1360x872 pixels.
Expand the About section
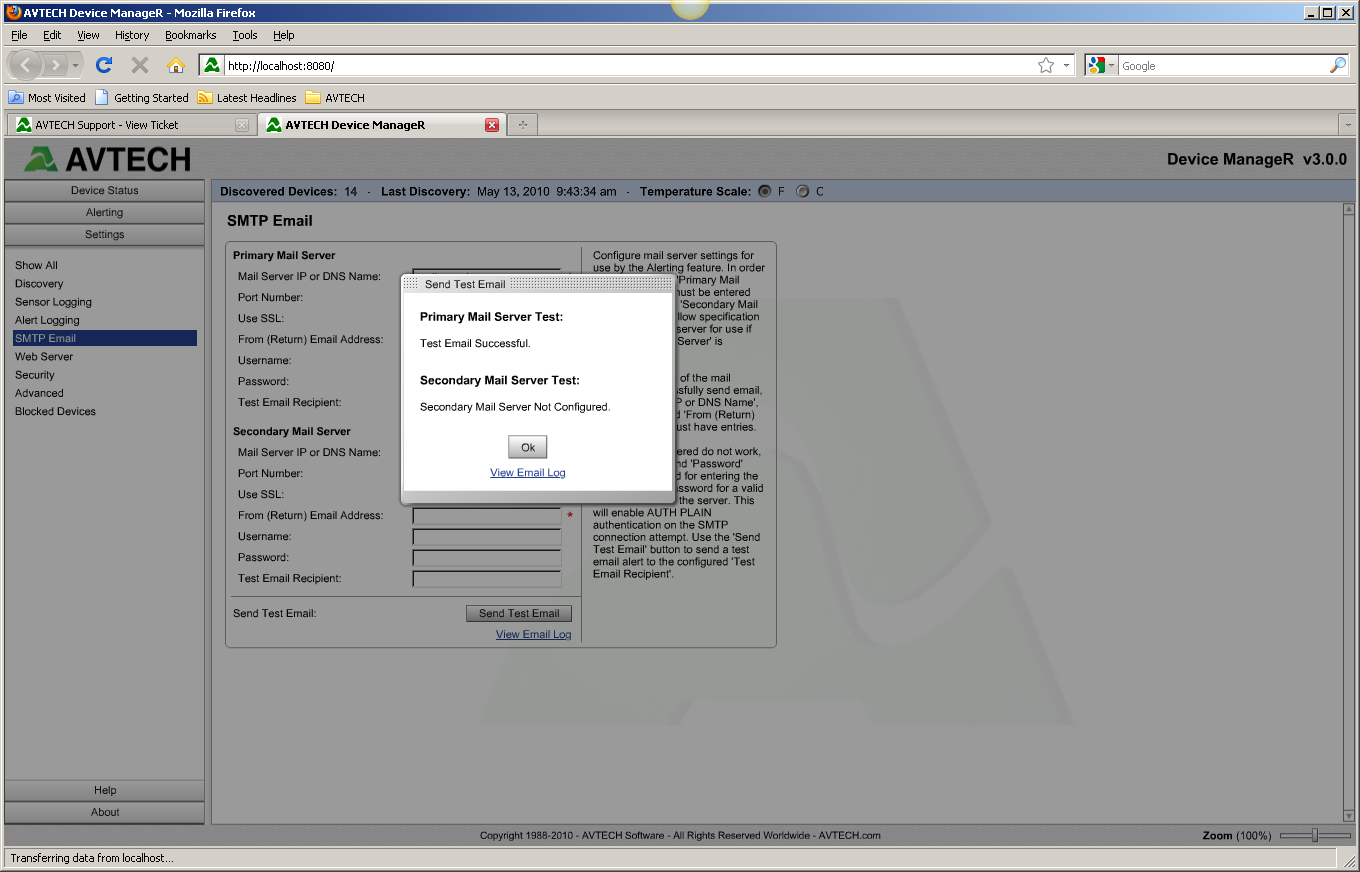(x=104, y=812)
